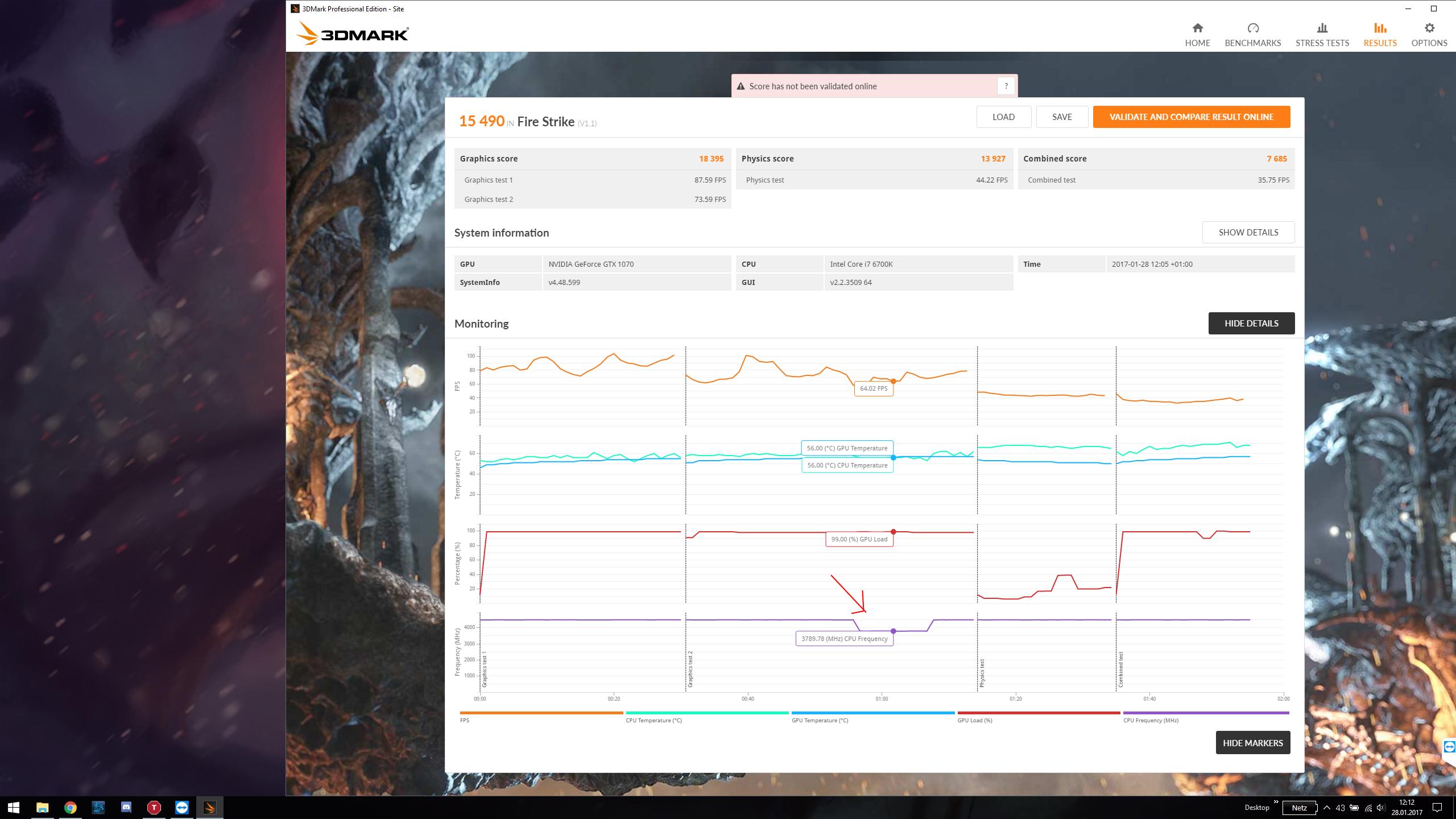Open Discord from the taskbar
This screenshot has width=1456, height=819.
(x=126, y=808)
